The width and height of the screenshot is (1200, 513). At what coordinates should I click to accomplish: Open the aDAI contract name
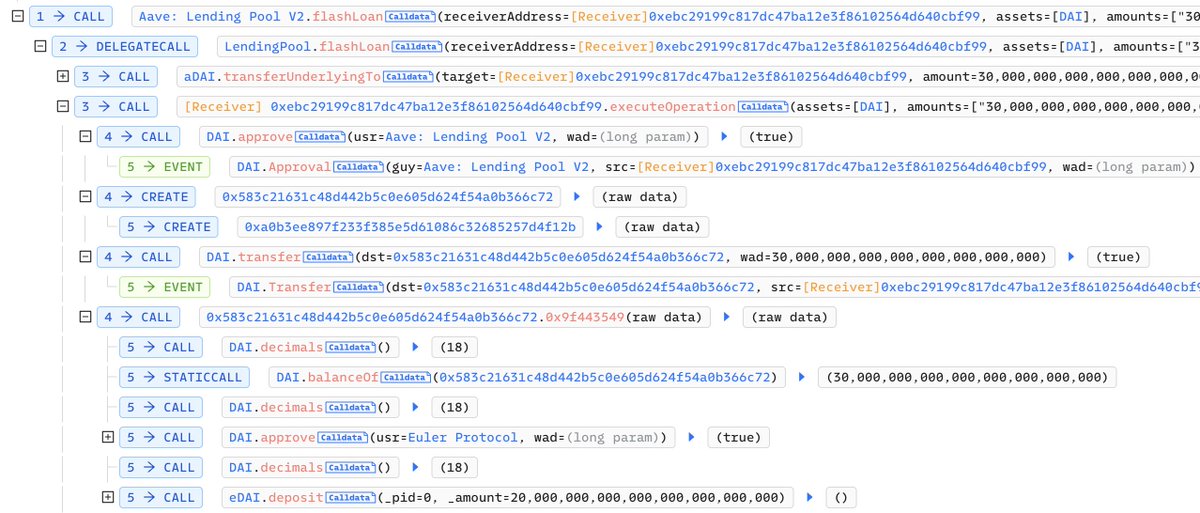201,77
